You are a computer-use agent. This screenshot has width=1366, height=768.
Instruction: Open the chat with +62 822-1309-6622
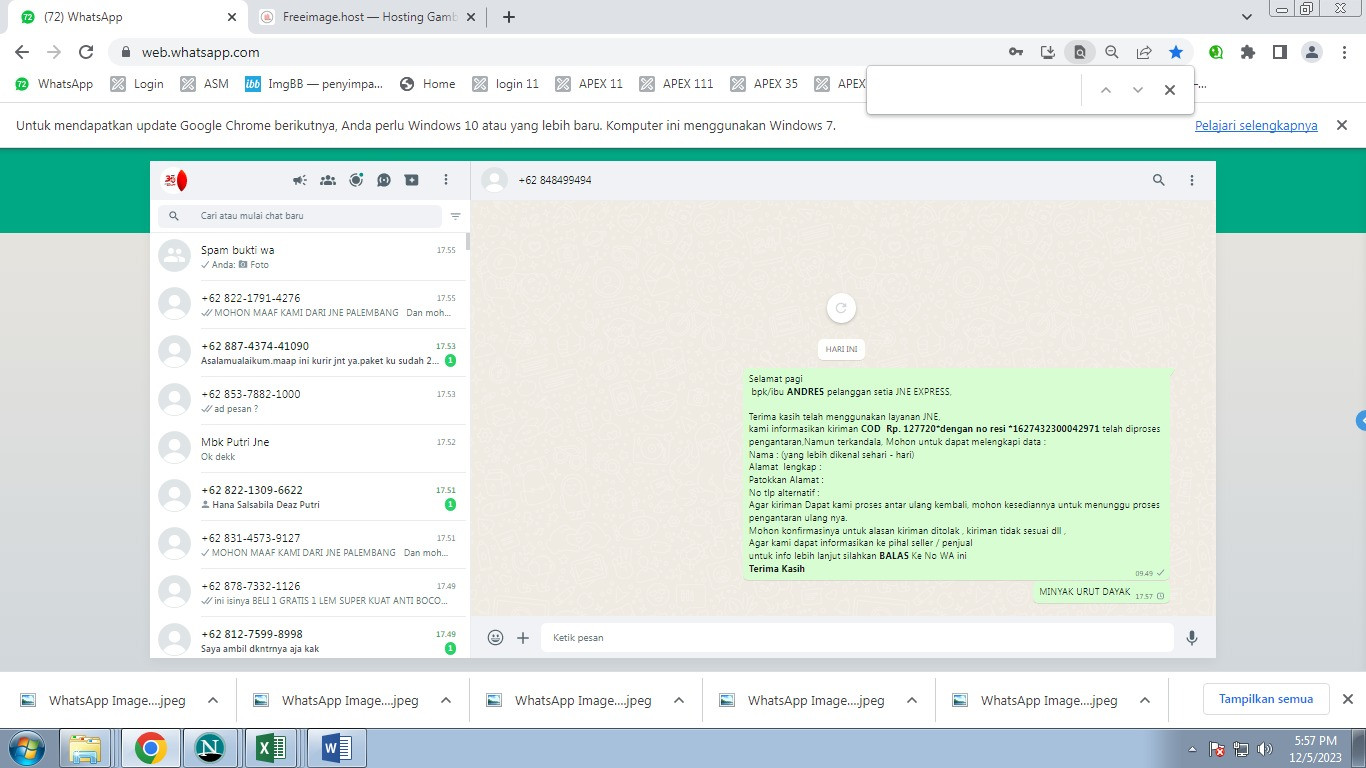[x=308, y=497]
